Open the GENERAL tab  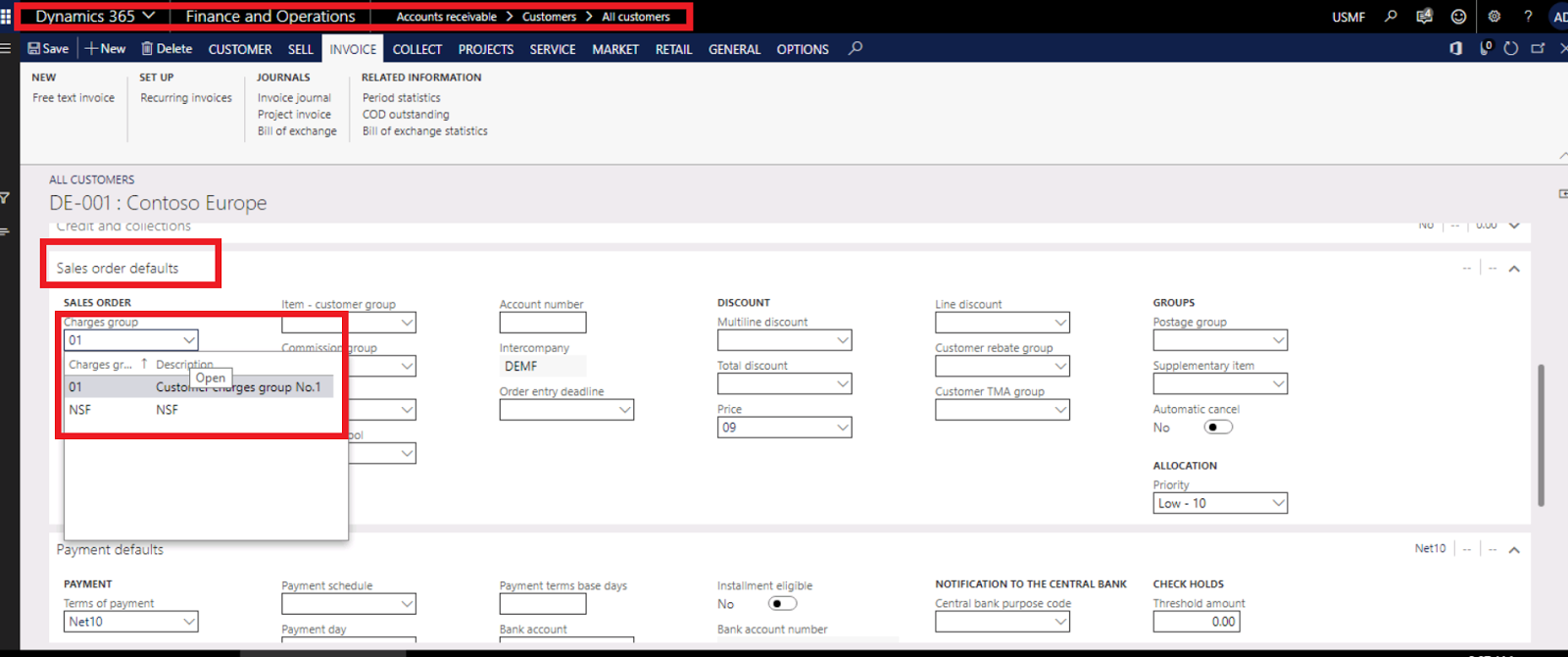pyautogui.click(x=735, y=49)
